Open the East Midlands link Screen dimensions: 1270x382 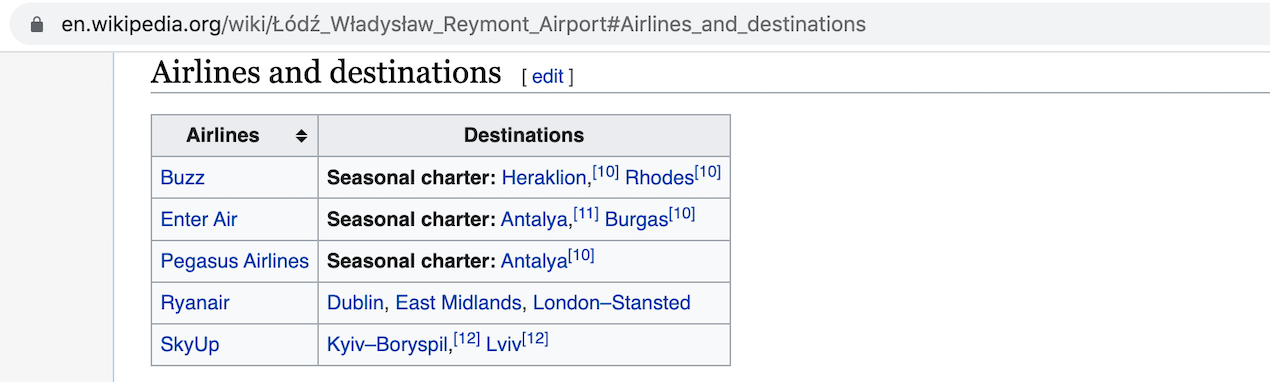point(458,302)
